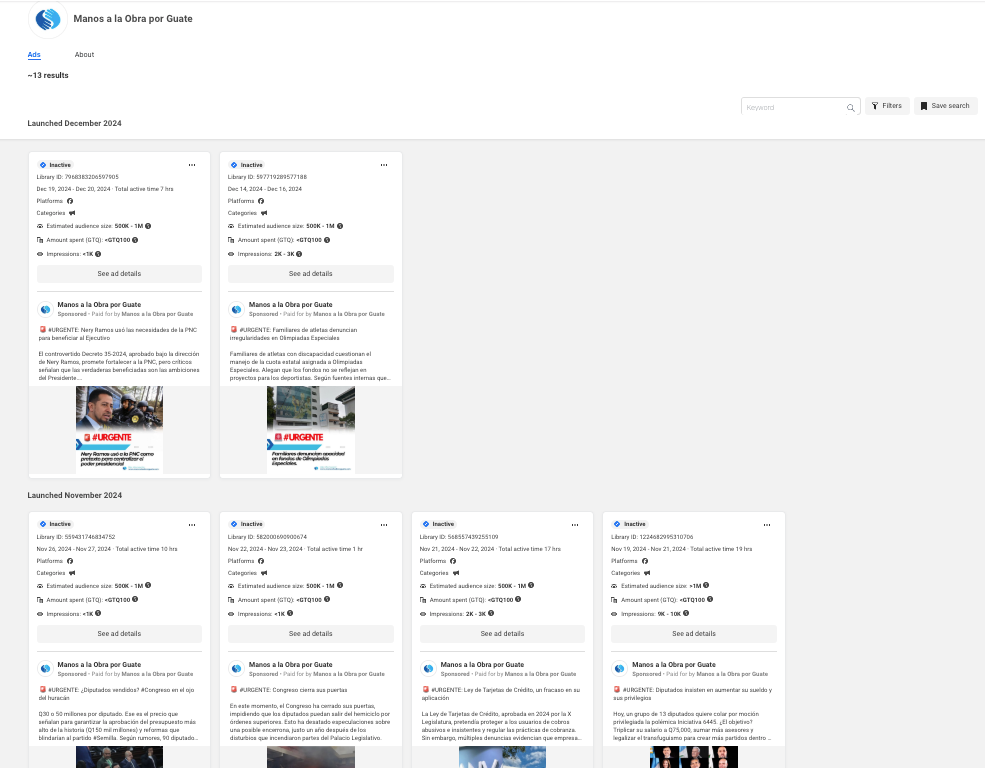Click Inactive status badge on ad 7968383206597905

coord(55,165)
